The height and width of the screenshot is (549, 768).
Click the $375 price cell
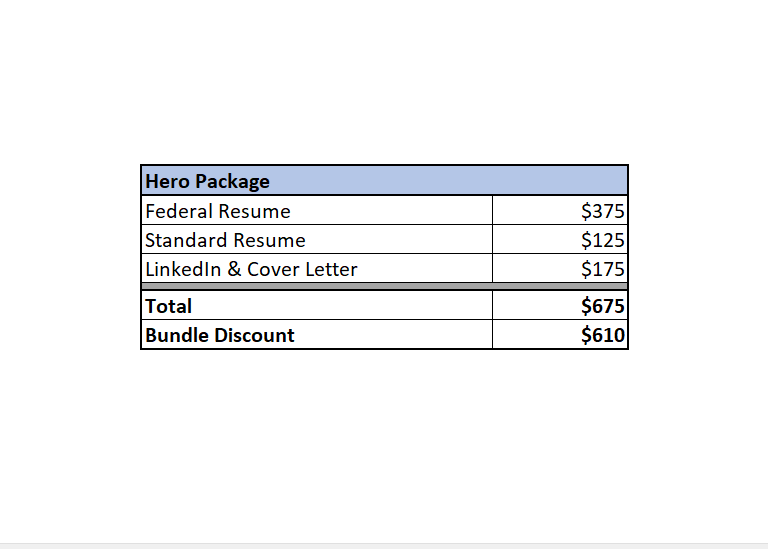602,211
